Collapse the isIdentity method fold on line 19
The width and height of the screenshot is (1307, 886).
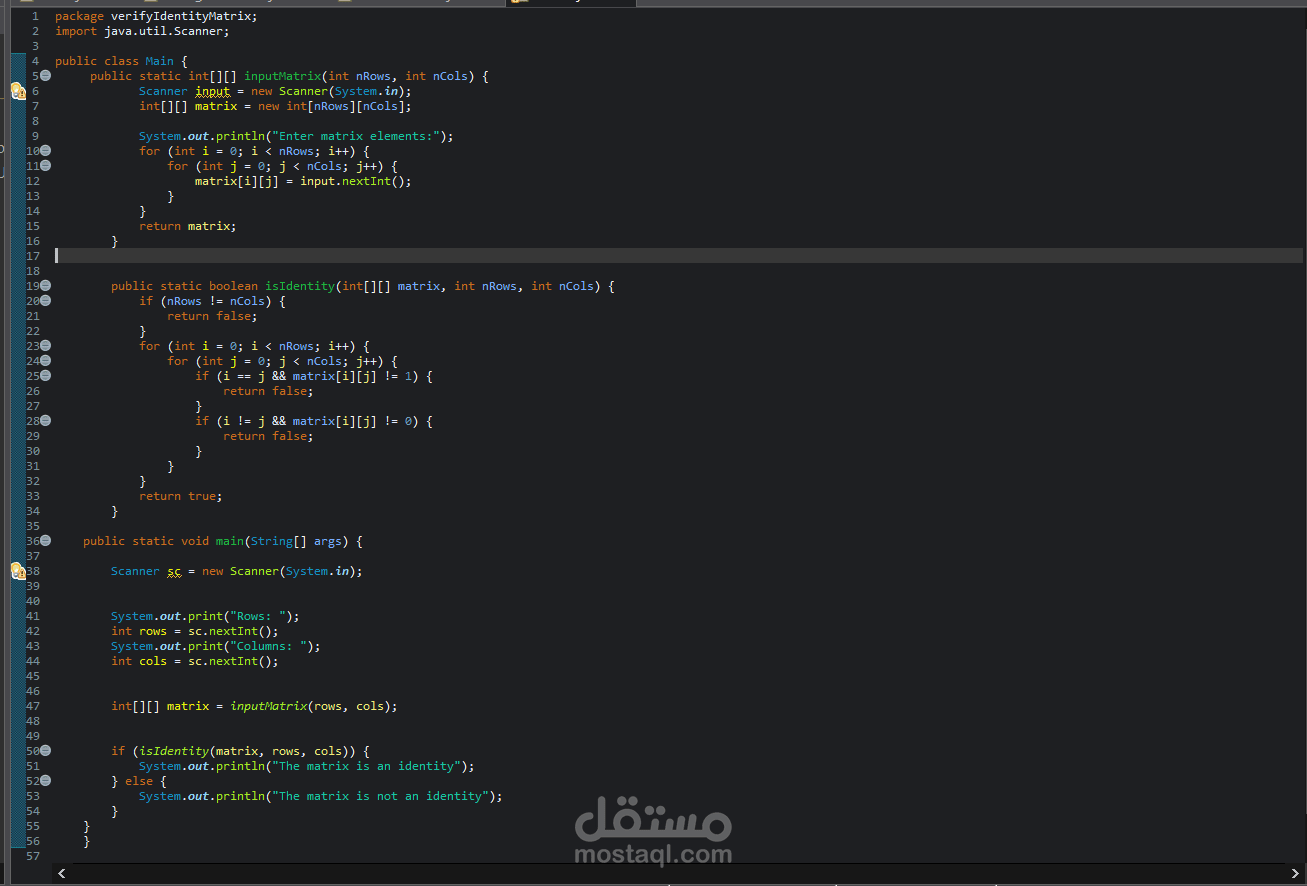point(46,286)
